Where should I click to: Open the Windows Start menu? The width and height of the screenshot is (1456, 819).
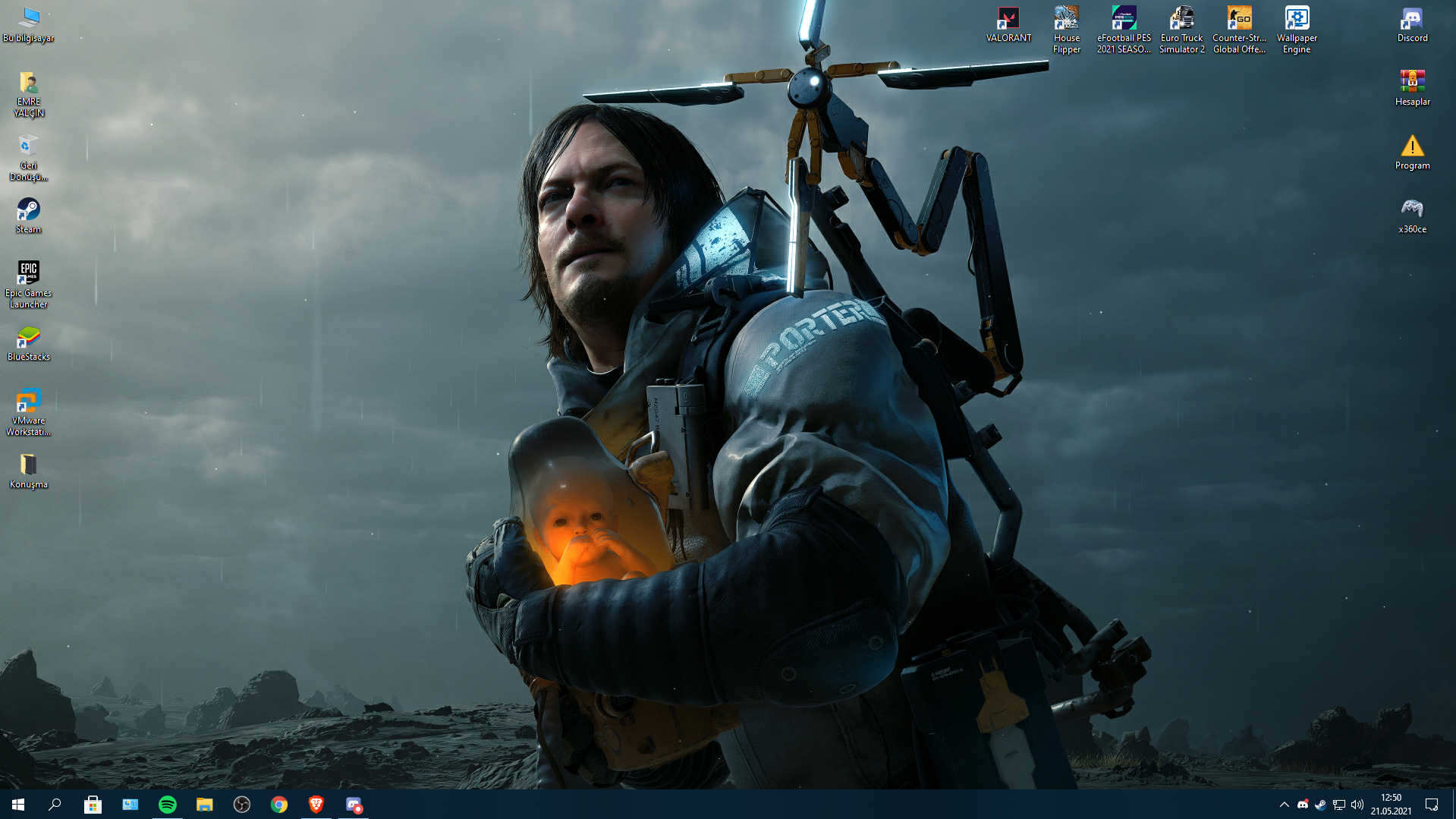click(x=18, y=805)
